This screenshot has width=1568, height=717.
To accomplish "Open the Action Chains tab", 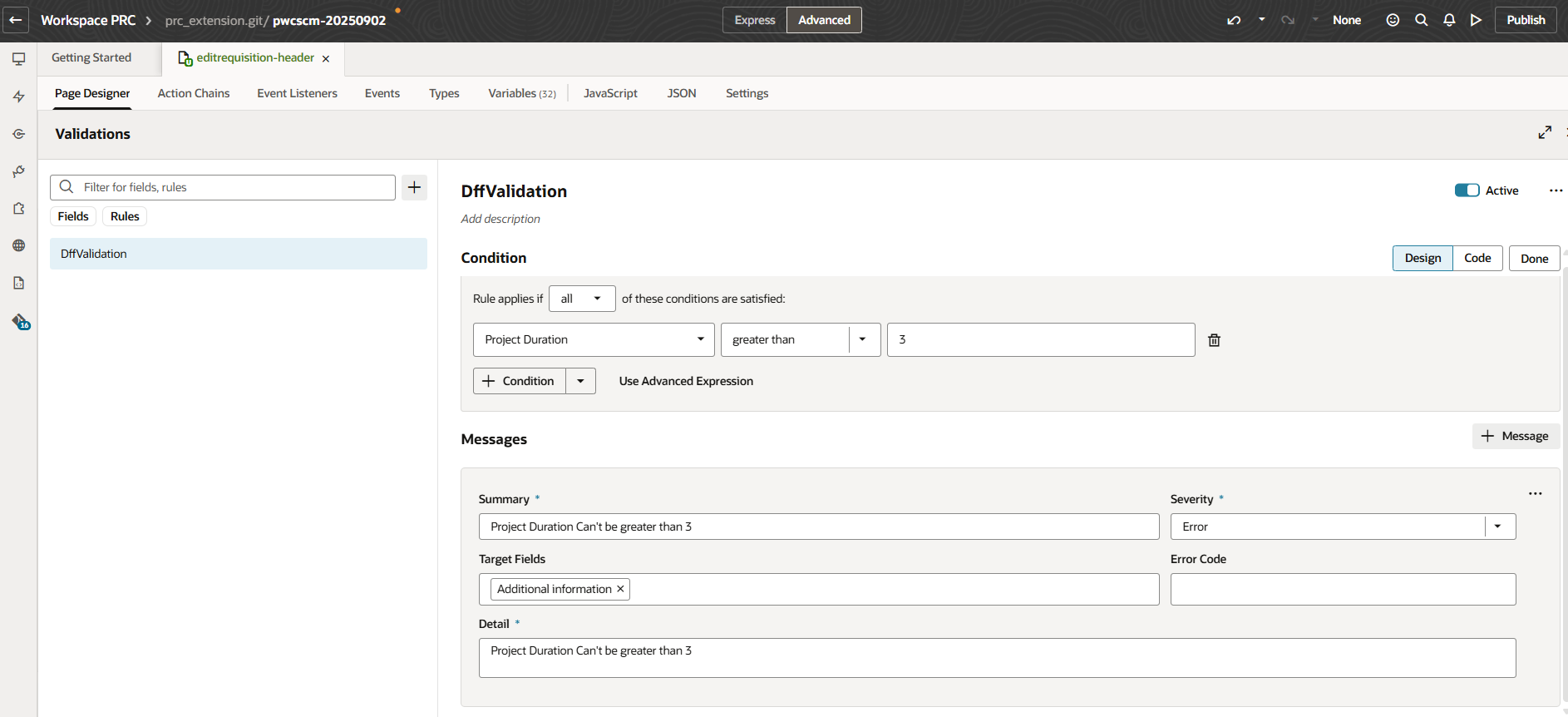I will pos(194,93).
